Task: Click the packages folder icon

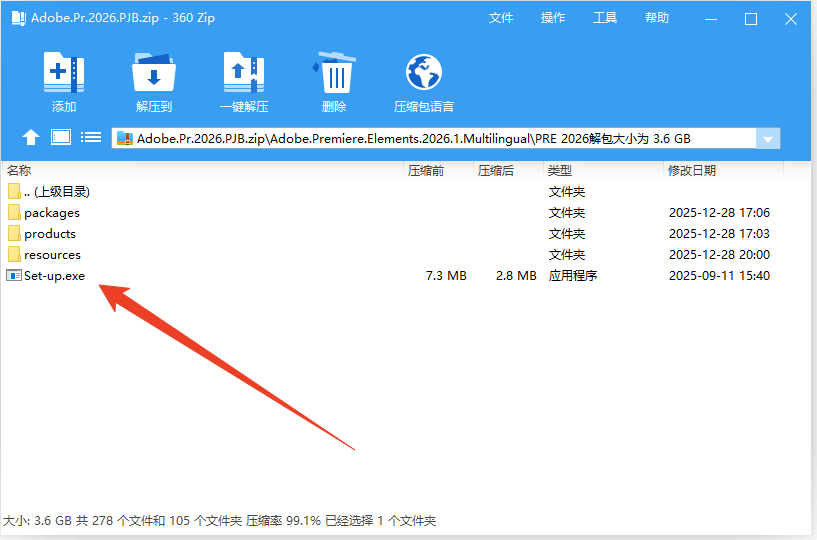Action: tap(15, 212)
